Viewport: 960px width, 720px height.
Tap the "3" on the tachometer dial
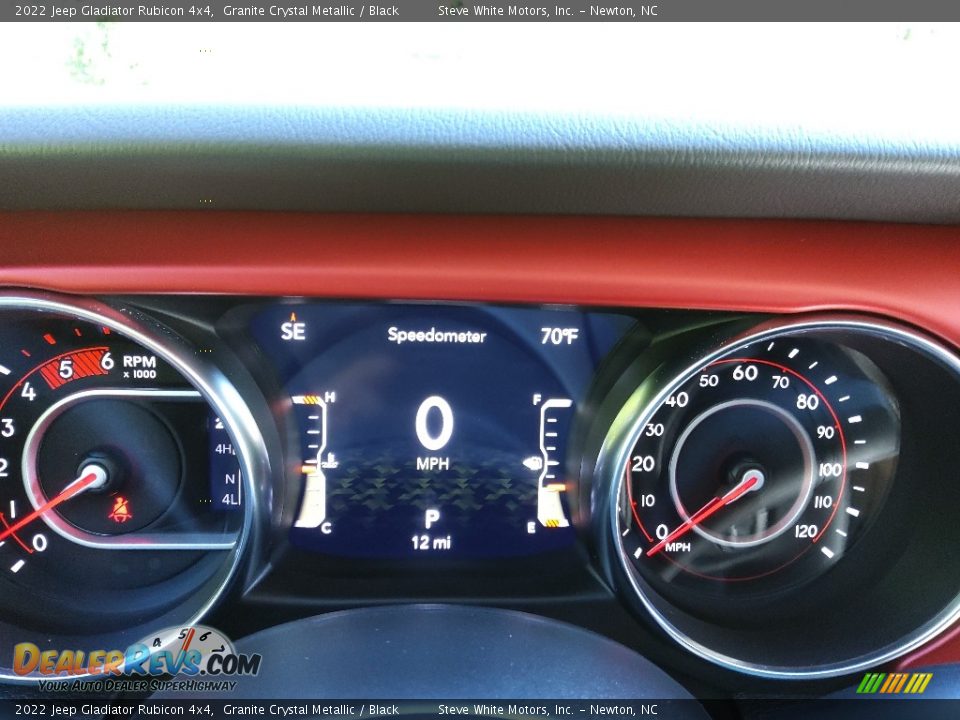pos(7,428)
